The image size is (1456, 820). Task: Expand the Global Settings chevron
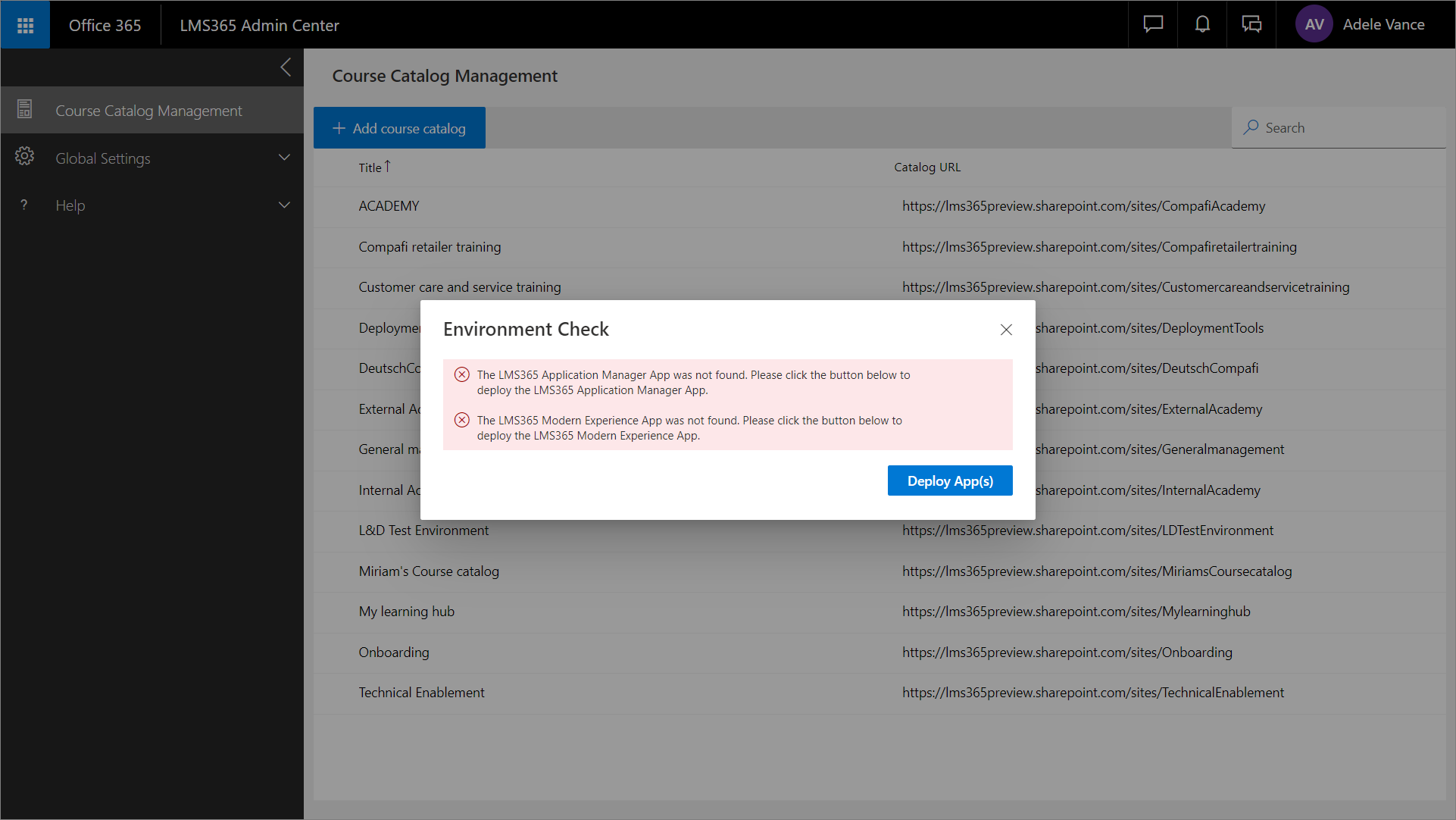(284, 158)
